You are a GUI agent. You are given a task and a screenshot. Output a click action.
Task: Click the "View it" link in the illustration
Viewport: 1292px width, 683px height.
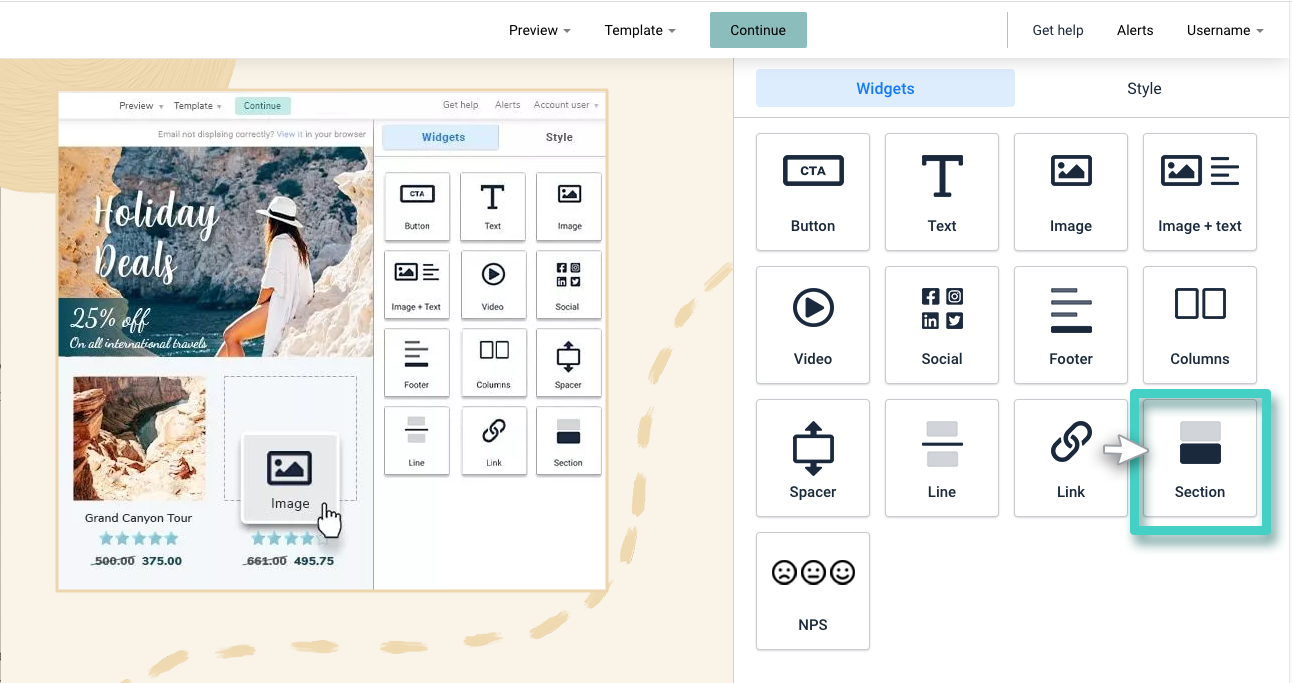tap(289, 134)
